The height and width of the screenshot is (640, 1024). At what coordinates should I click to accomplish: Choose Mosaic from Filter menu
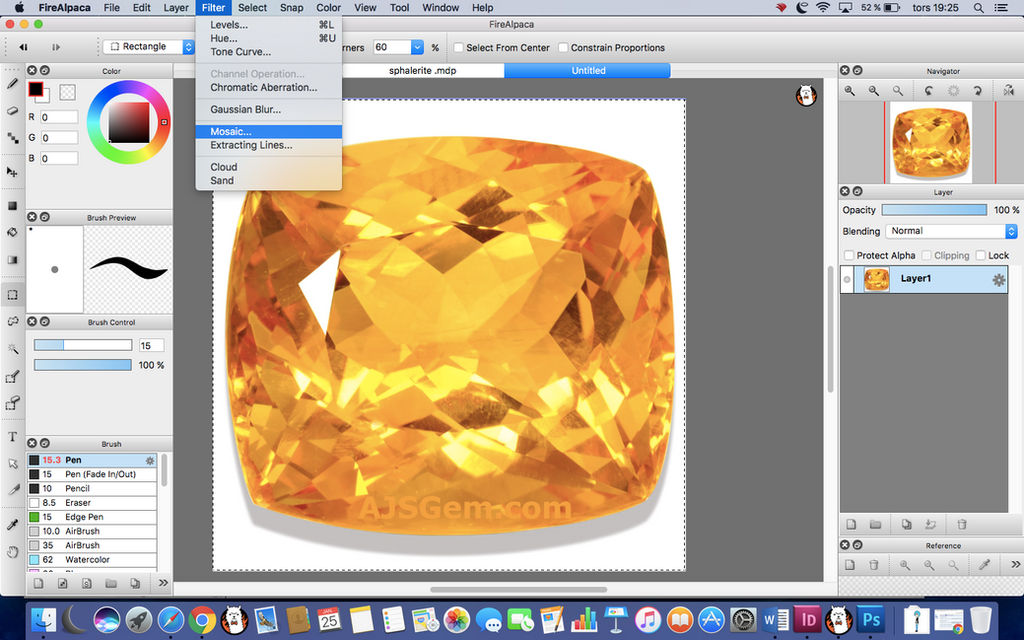pos(268,131)
